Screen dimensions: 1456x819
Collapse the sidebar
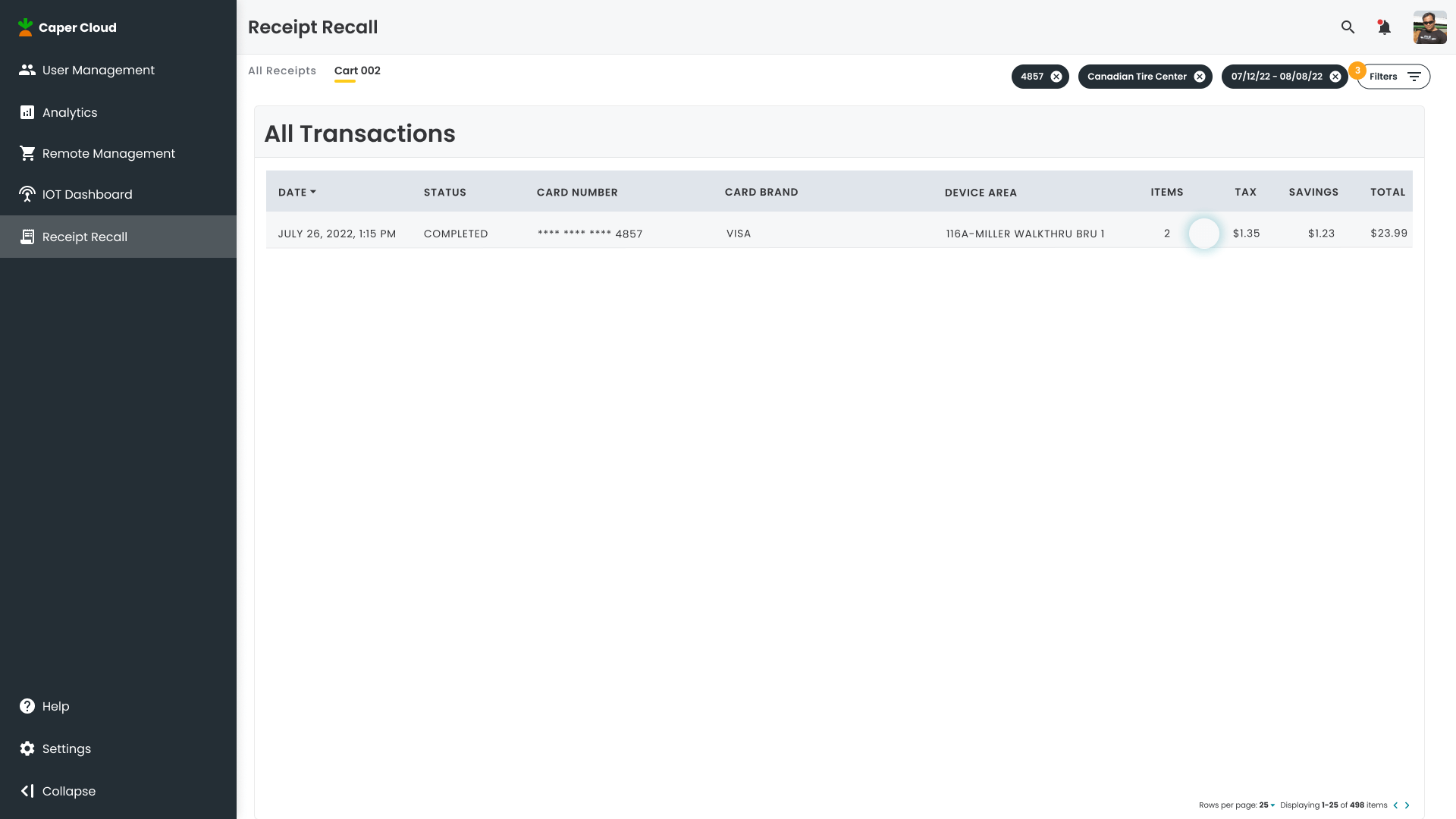[x=68, y=791]
